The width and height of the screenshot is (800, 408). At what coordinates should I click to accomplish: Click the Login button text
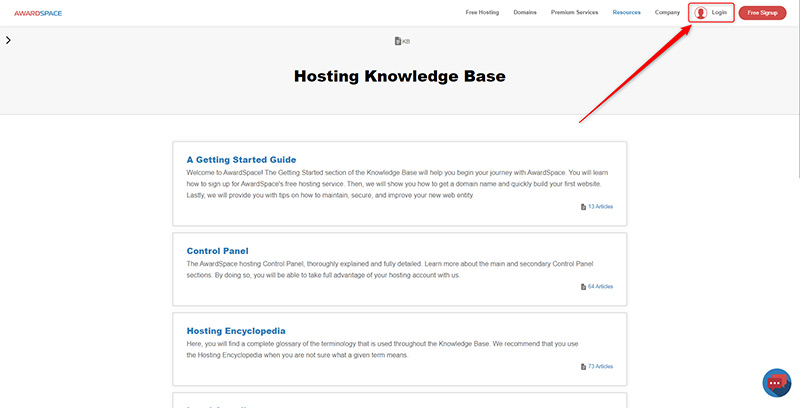point(719,13)
